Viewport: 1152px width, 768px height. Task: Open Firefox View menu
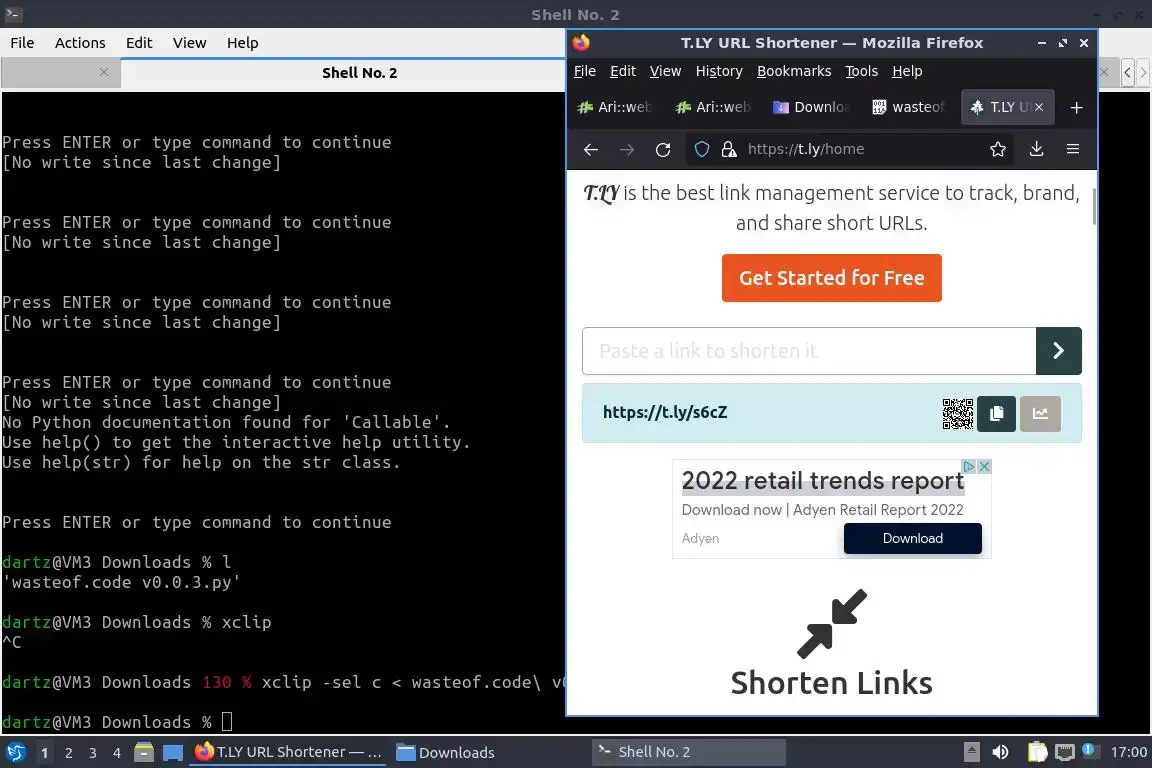coord(665,71)
